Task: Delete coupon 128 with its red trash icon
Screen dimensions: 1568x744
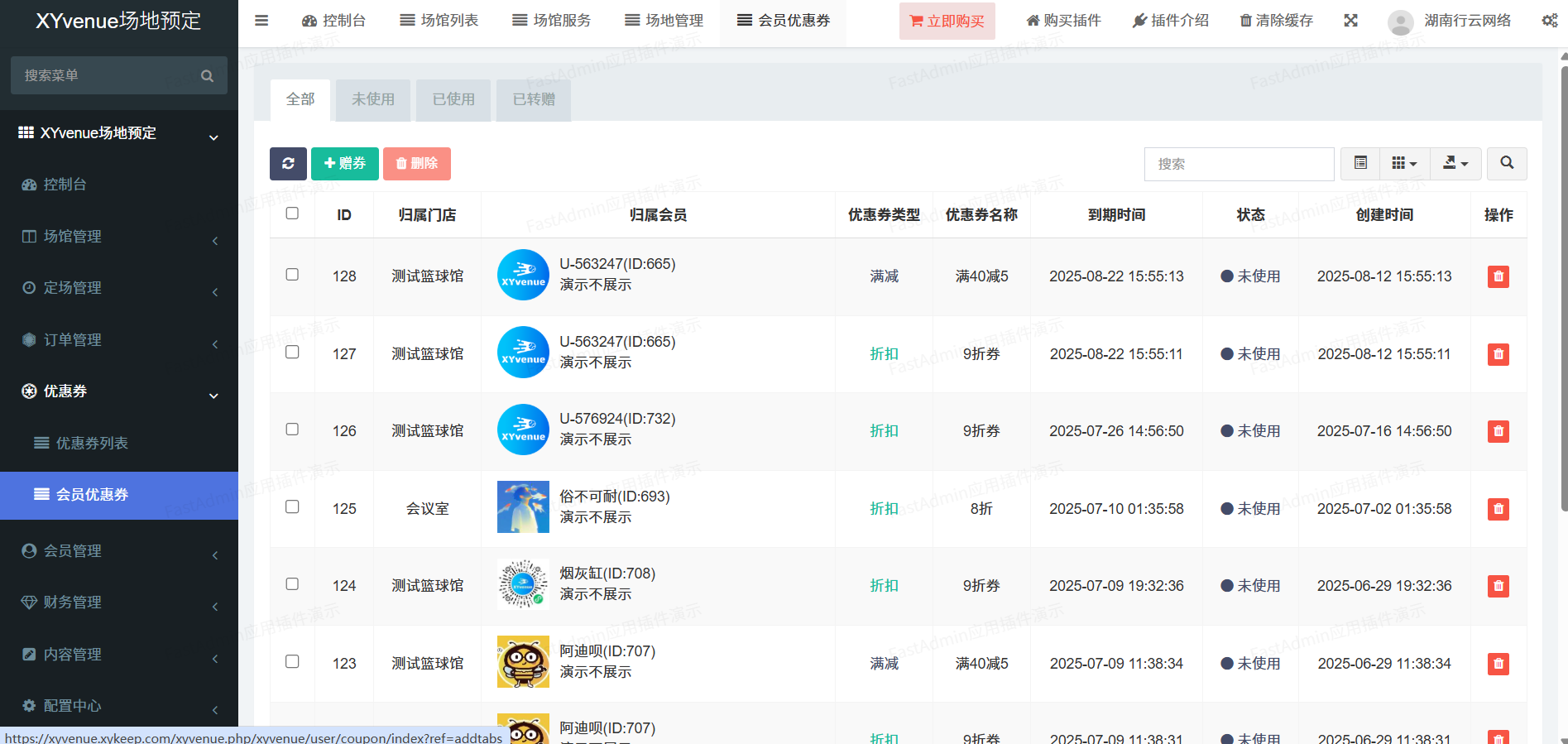Action: pyautogui.click(x=1498, y=276)
